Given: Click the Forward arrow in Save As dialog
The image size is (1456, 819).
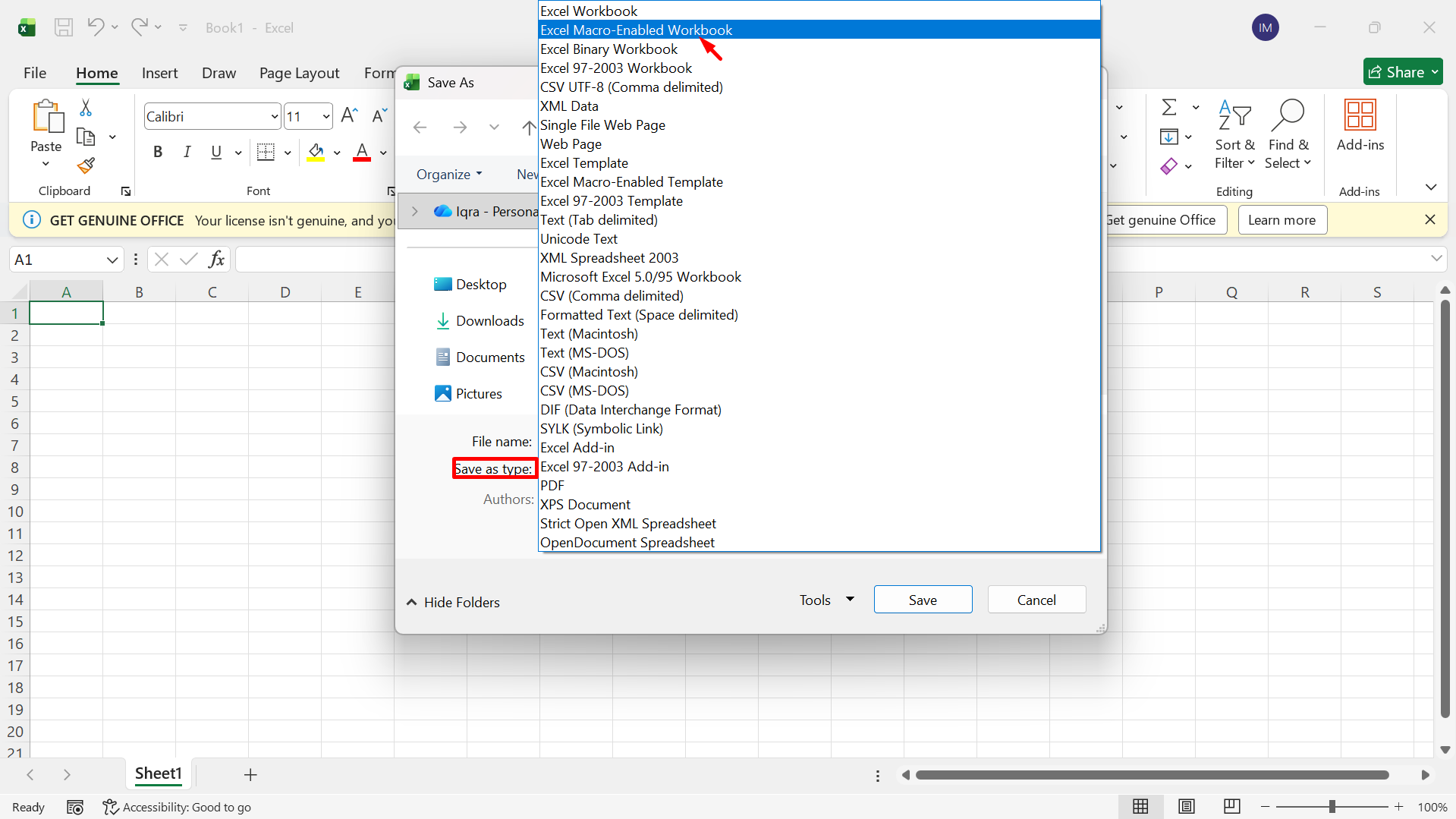Looking at the screenshot, I should coord(460,127).
